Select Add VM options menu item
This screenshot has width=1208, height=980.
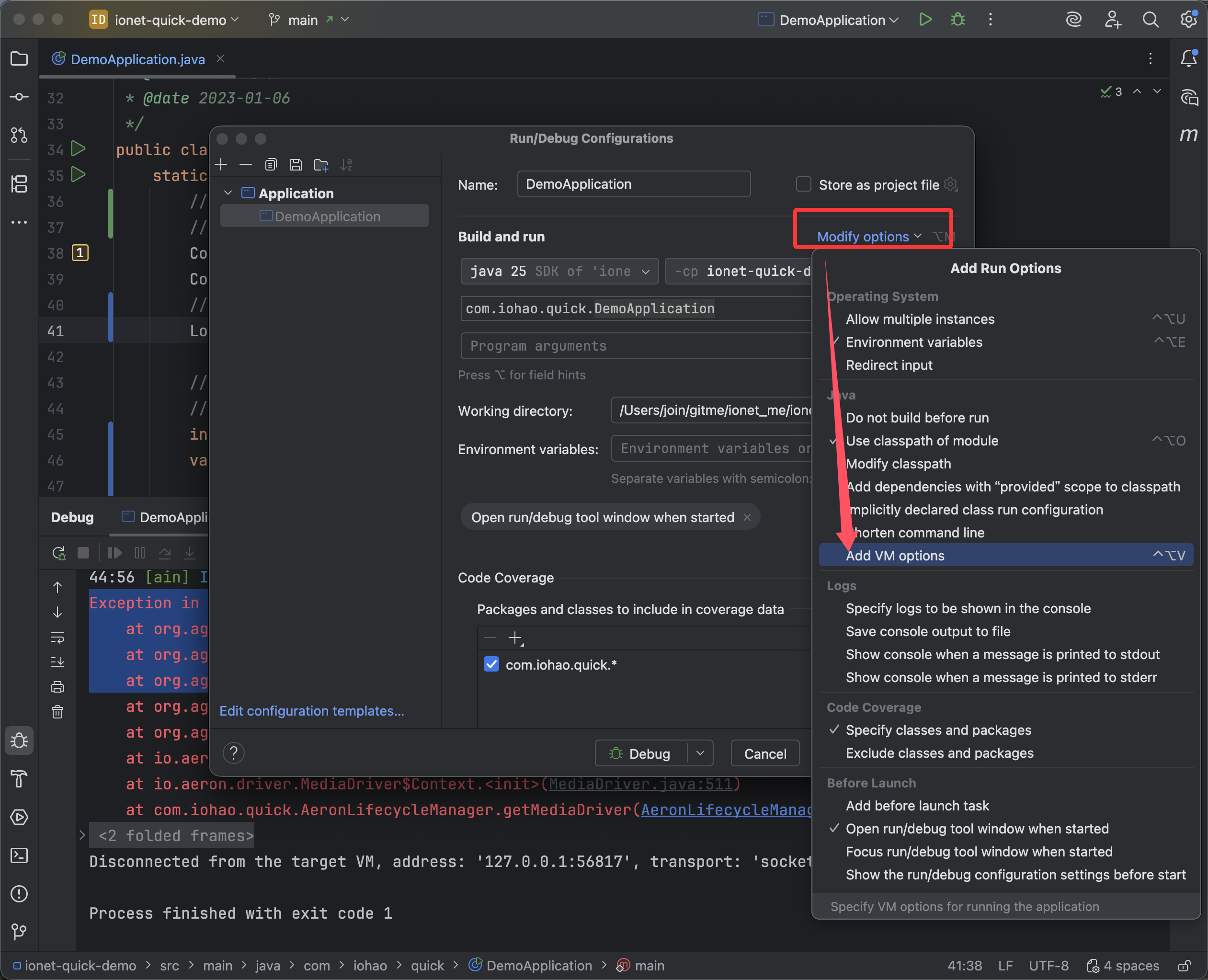coord(895,556)
